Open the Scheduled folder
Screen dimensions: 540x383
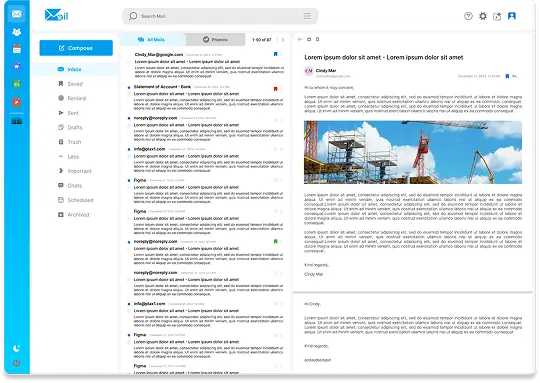[76, 200]
